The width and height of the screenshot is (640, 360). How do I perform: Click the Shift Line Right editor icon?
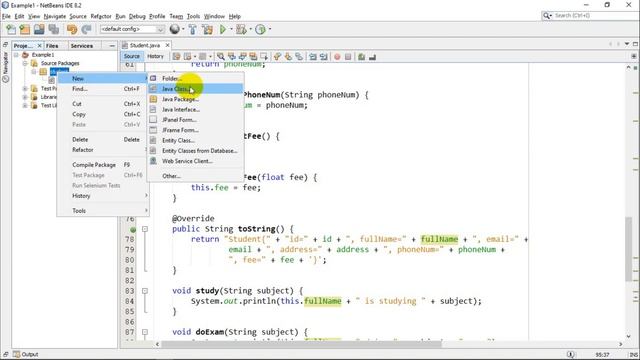point(324,57)
